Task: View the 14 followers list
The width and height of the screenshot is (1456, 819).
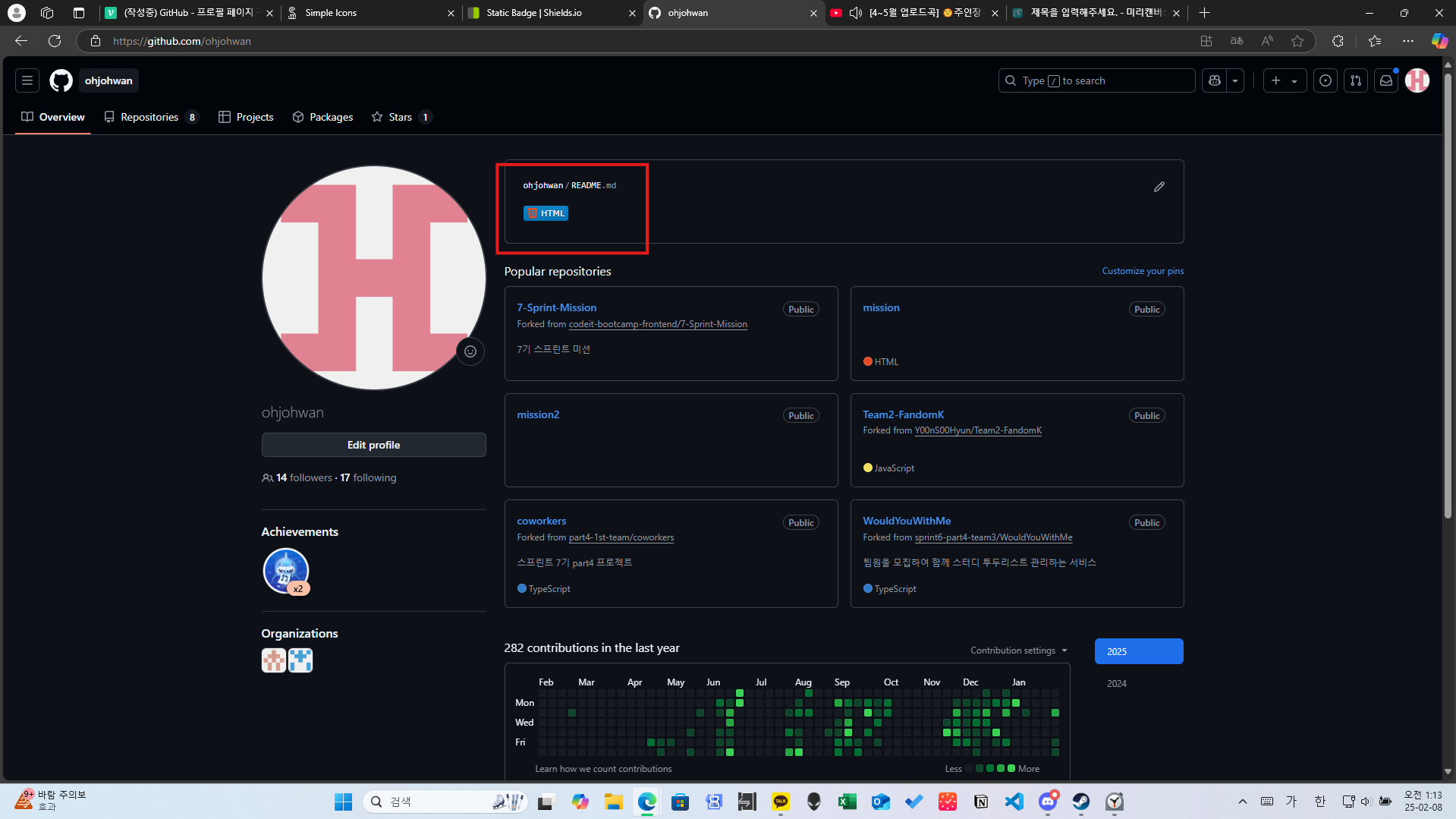Action: [304, 477]
